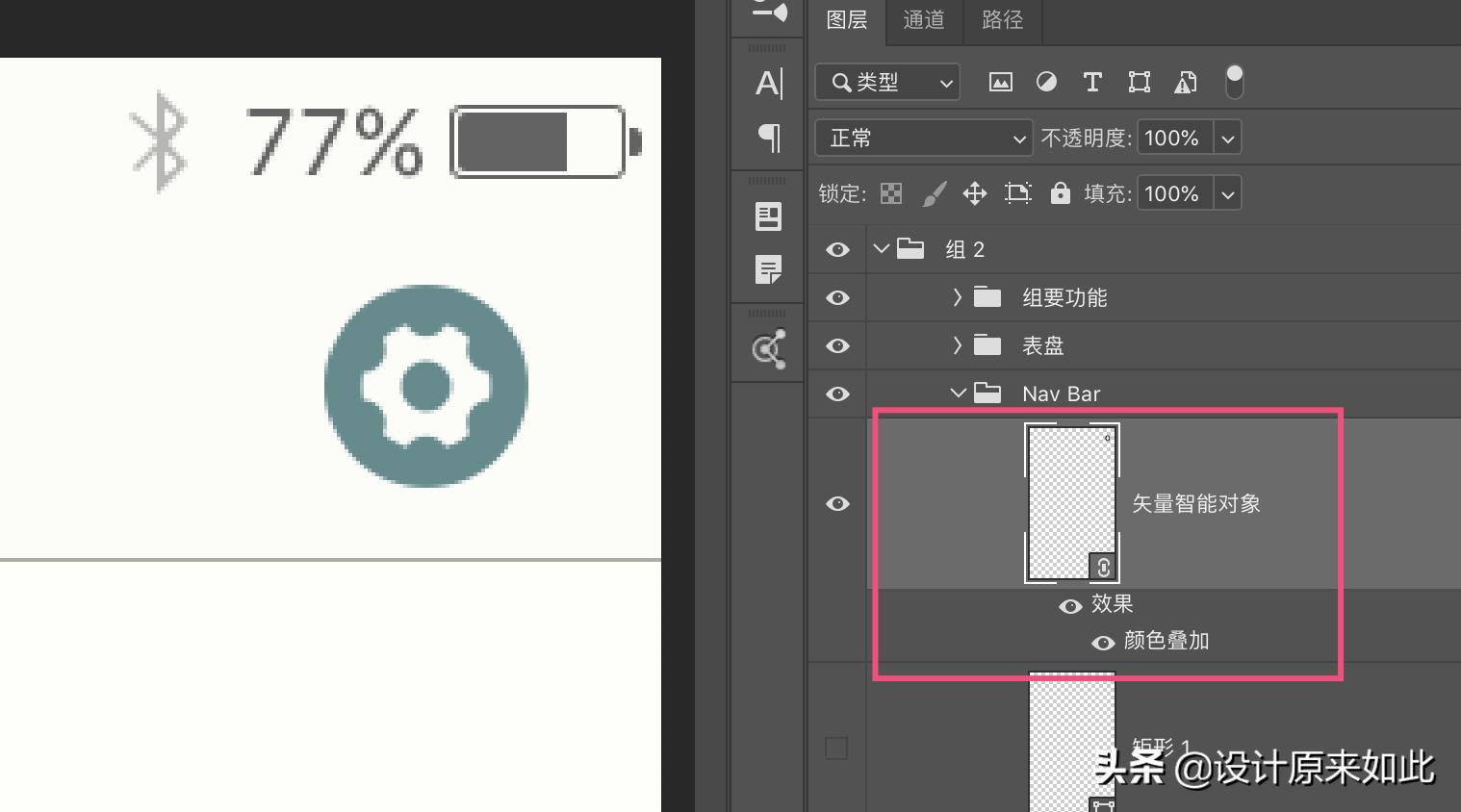Image resolution: width=1461 pixels, height=812 pixels.
Task: Filter layers by smart objects
Action: [x=1186, y=83]
